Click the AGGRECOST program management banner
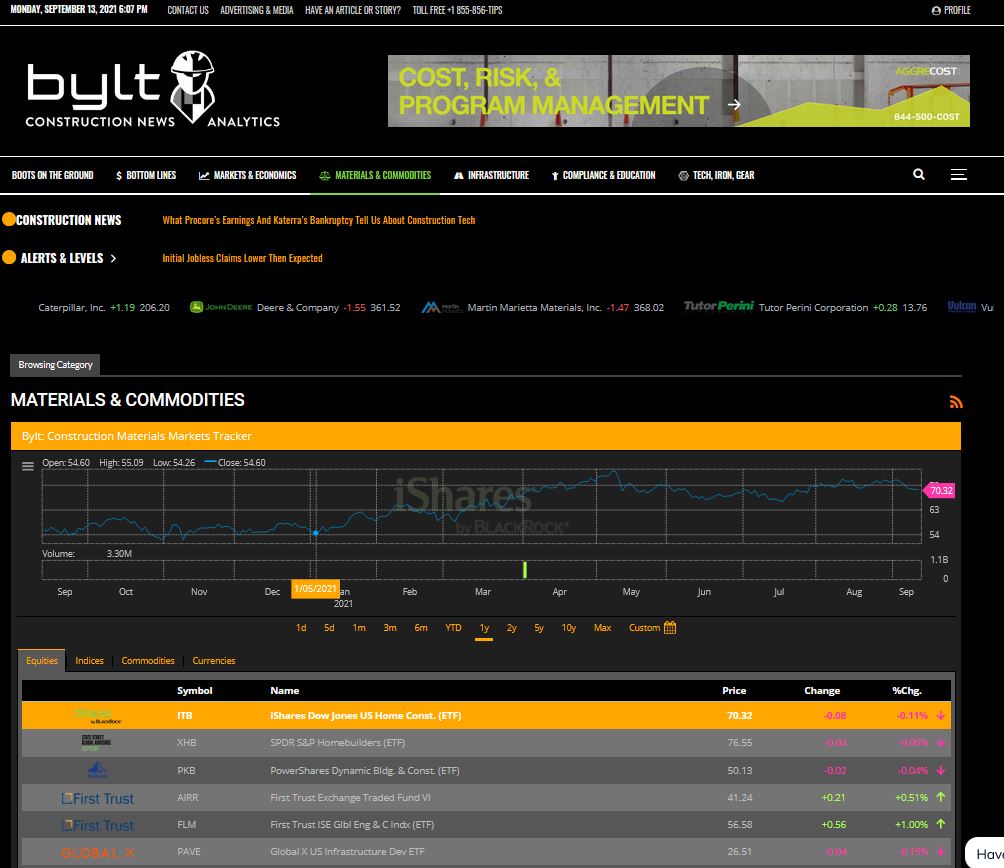The height and width of the screenshot is (868, 1004). point(678,90)
